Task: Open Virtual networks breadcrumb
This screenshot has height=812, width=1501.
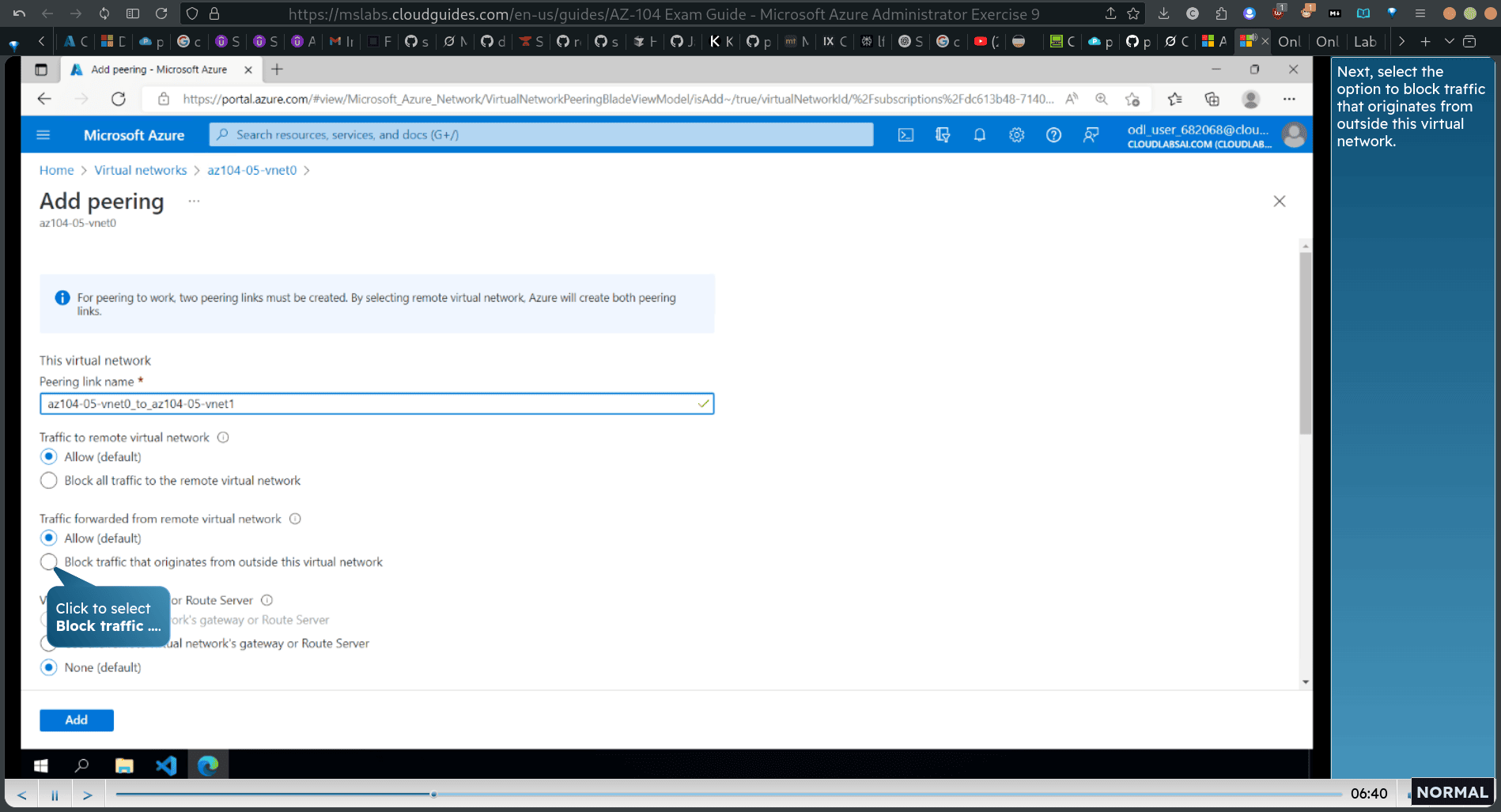Action: pos(141,170)
